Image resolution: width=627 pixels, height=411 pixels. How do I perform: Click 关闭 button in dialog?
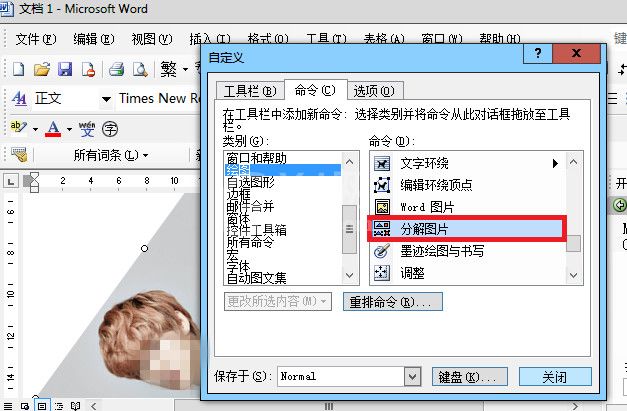pos(555,377)
